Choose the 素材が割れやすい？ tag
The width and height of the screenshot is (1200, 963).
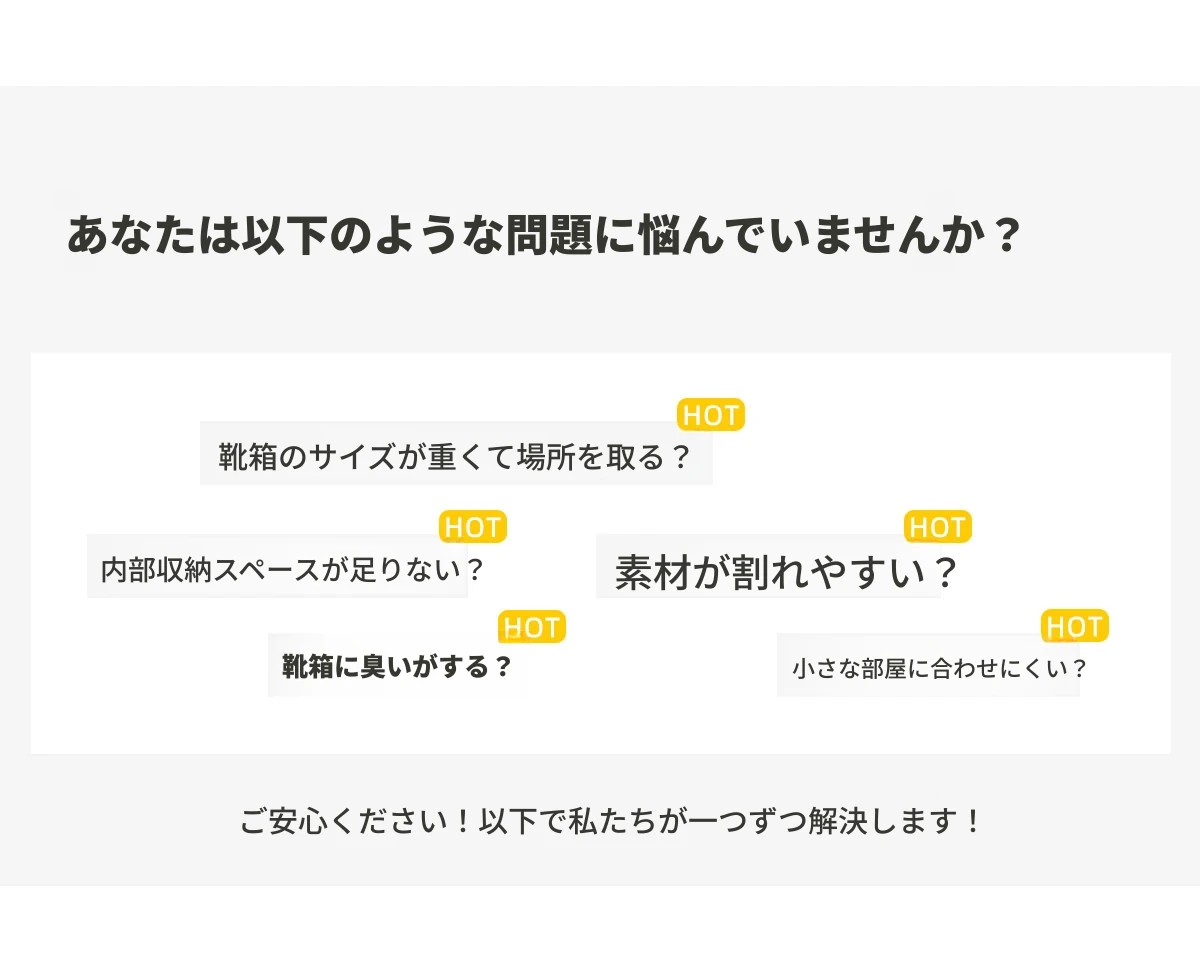point(768,573)
